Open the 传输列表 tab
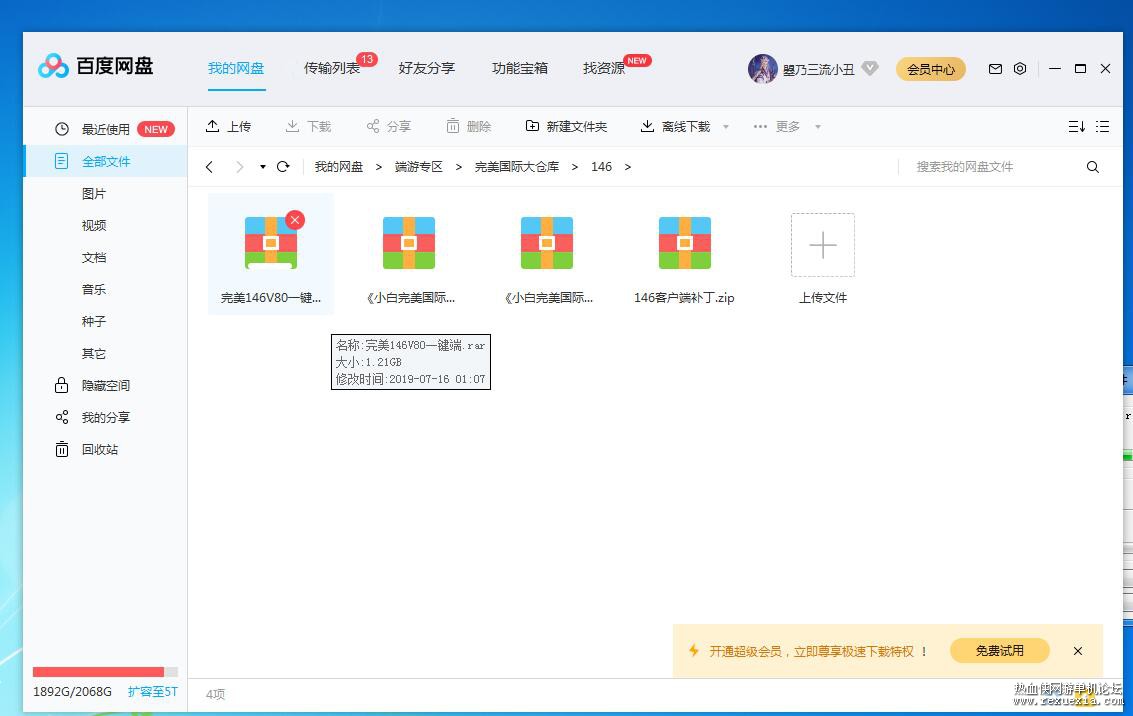This screenshot has width=1133, height=716. coord(332,69)
